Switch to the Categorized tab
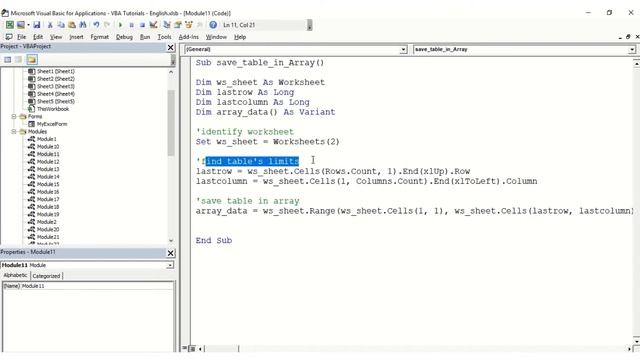Screen dimensions: 640x360 (x=46, y=276)
